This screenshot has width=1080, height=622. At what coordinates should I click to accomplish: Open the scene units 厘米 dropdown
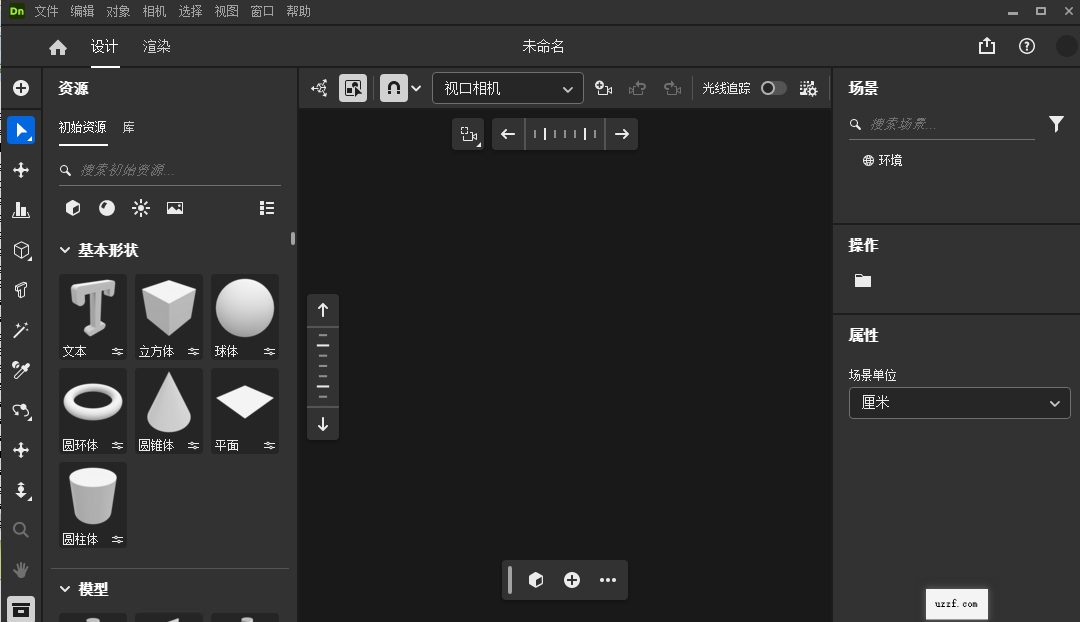958,403
